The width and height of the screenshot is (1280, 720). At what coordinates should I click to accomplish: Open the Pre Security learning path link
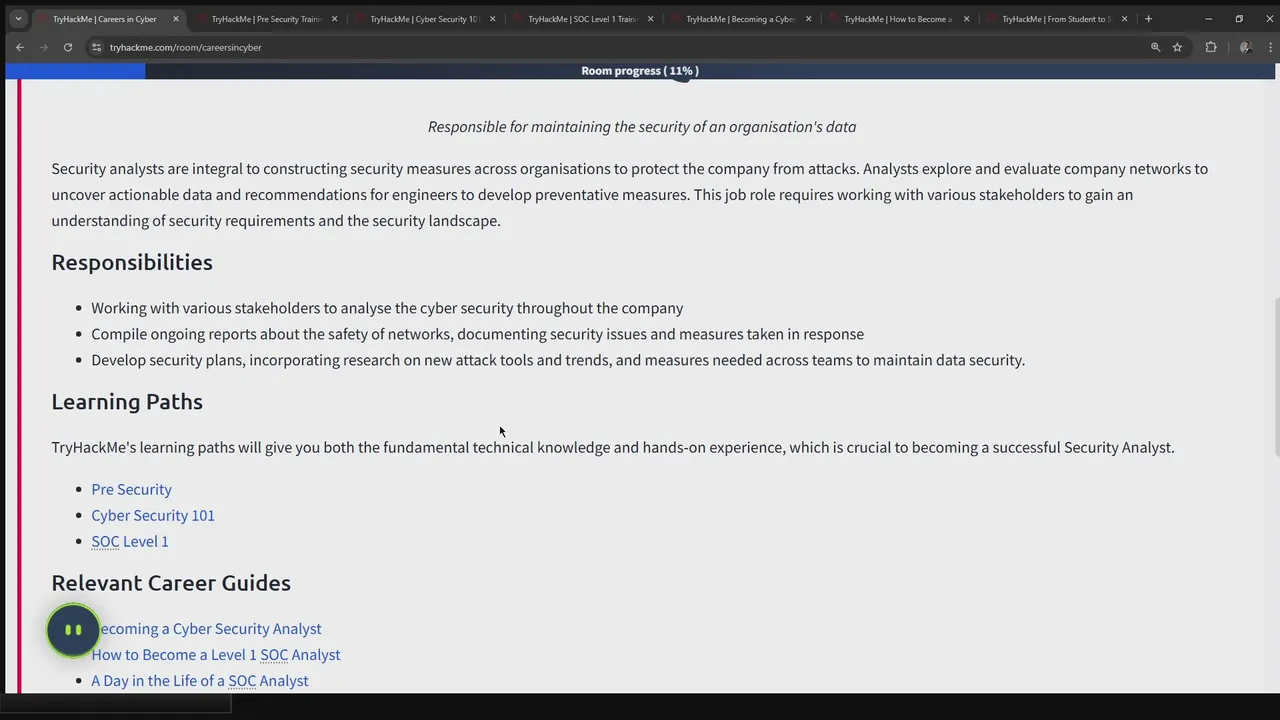(x=131, y=489)
